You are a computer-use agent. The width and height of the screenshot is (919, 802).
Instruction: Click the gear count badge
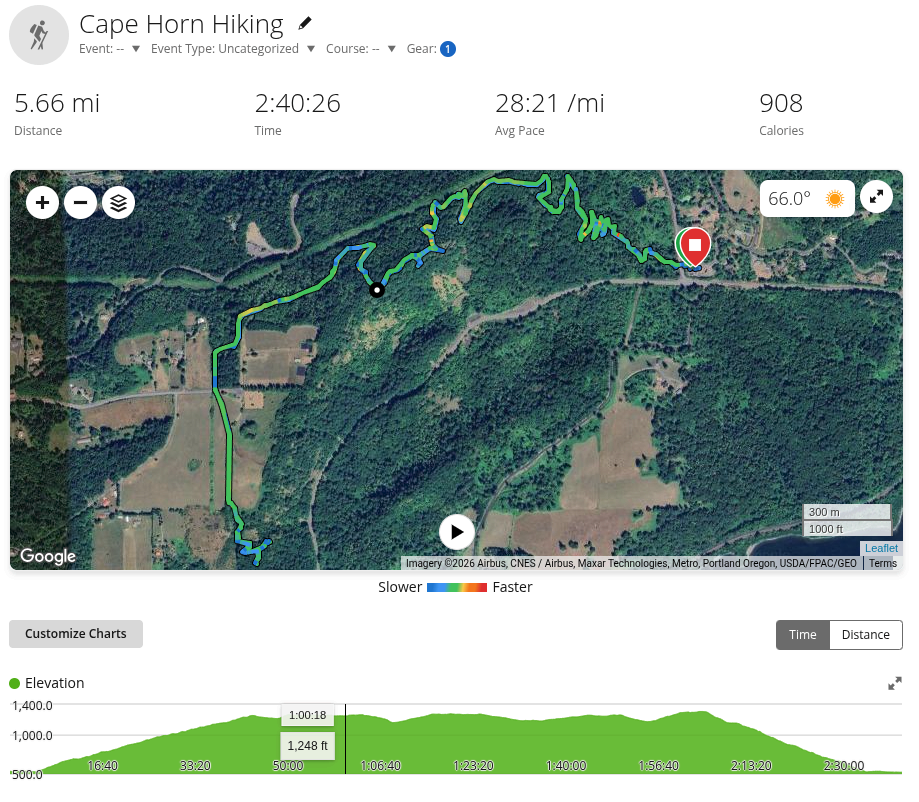point(448,49)
